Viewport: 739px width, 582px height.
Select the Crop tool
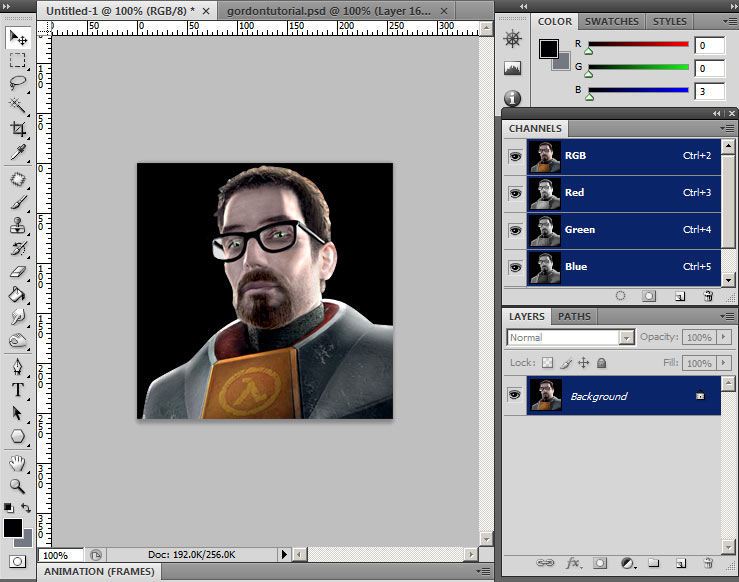coord(18,129)
